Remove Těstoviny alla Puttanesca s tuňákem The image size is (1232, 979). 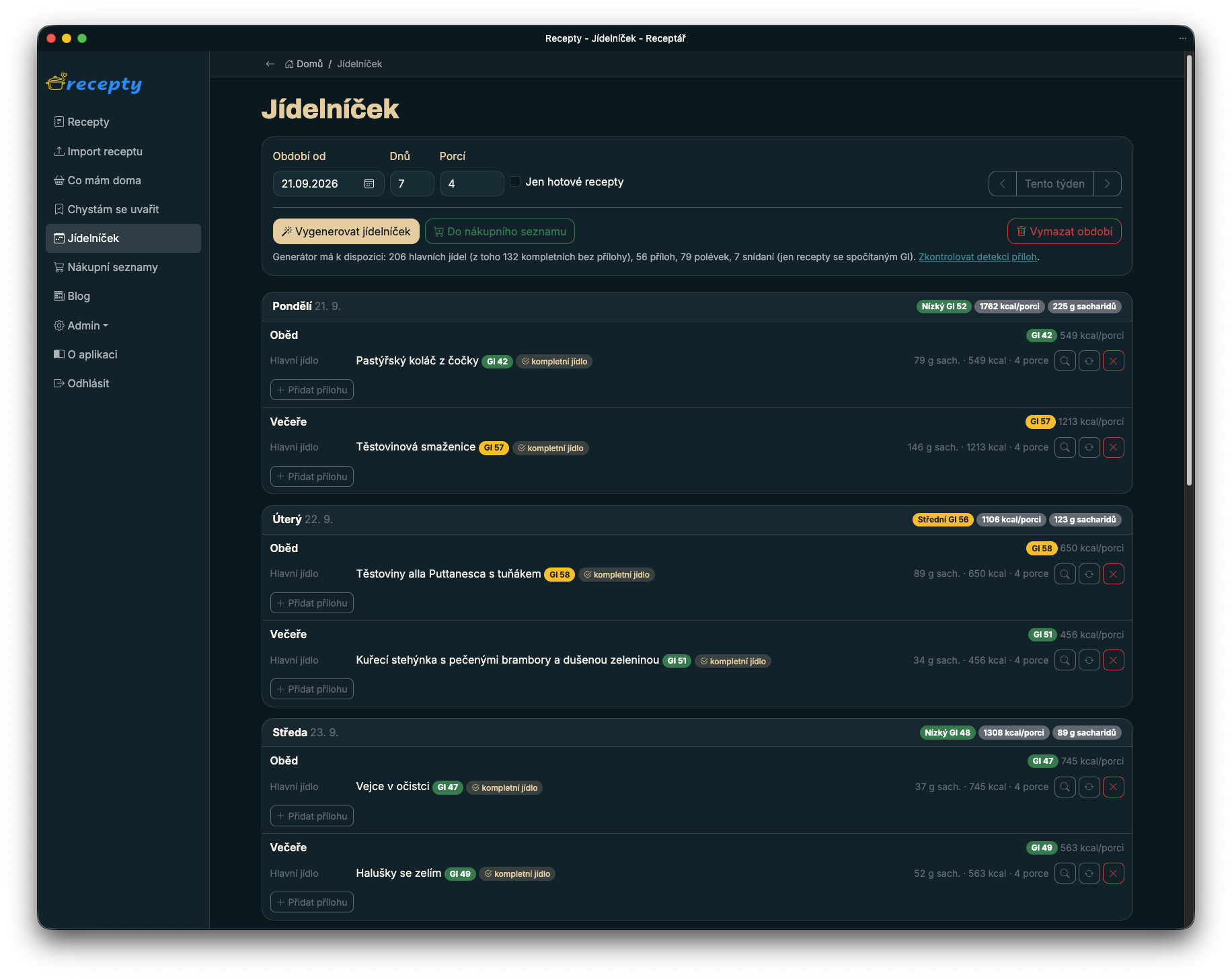coord(1113,574)
